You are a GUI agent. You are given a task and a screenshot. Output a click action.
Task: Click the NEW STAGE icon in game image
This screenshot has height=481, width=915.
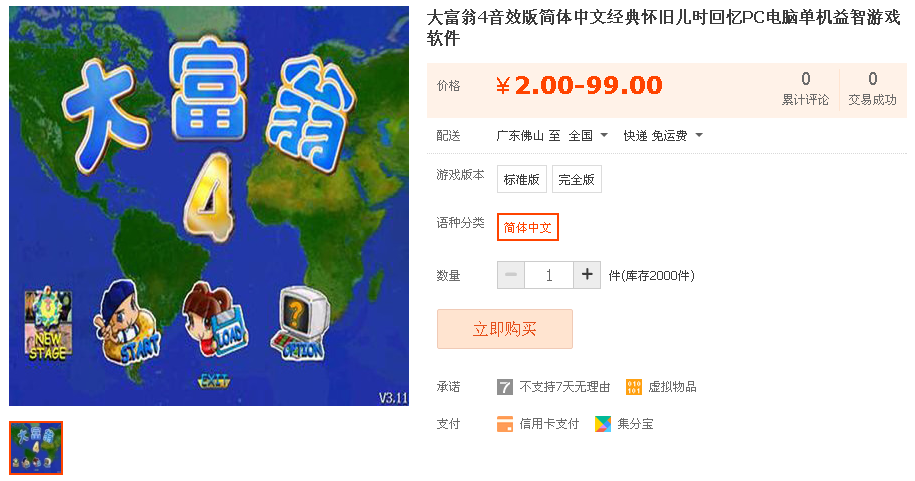click(x=48, y=324)
